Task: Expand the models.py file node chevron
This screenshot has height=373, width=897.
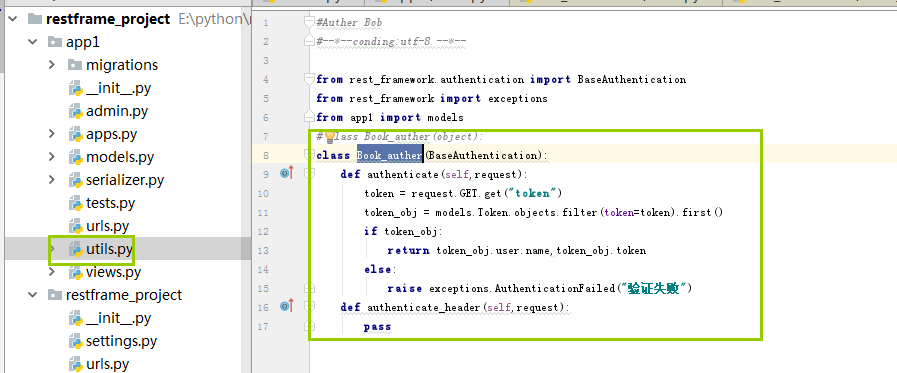Action: 52,157
